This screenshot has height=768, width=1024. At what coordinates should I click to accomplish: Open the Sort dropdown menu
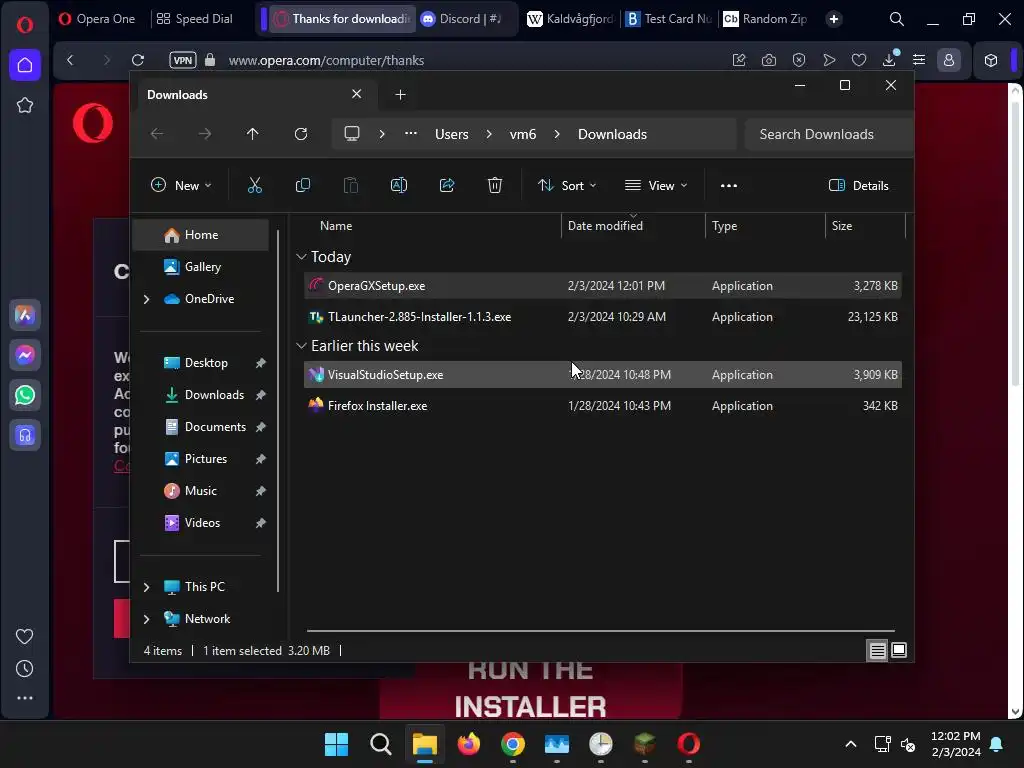point(566,185)
